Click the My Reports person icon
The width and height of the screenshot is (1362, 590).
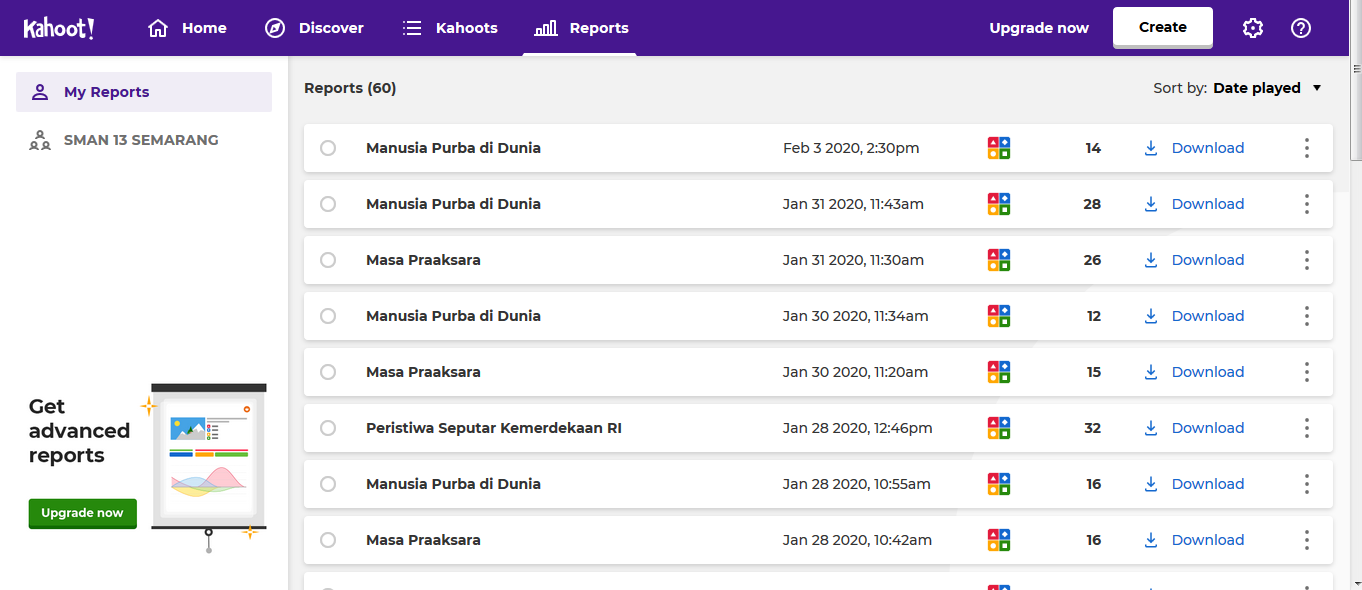click(40, 92)
